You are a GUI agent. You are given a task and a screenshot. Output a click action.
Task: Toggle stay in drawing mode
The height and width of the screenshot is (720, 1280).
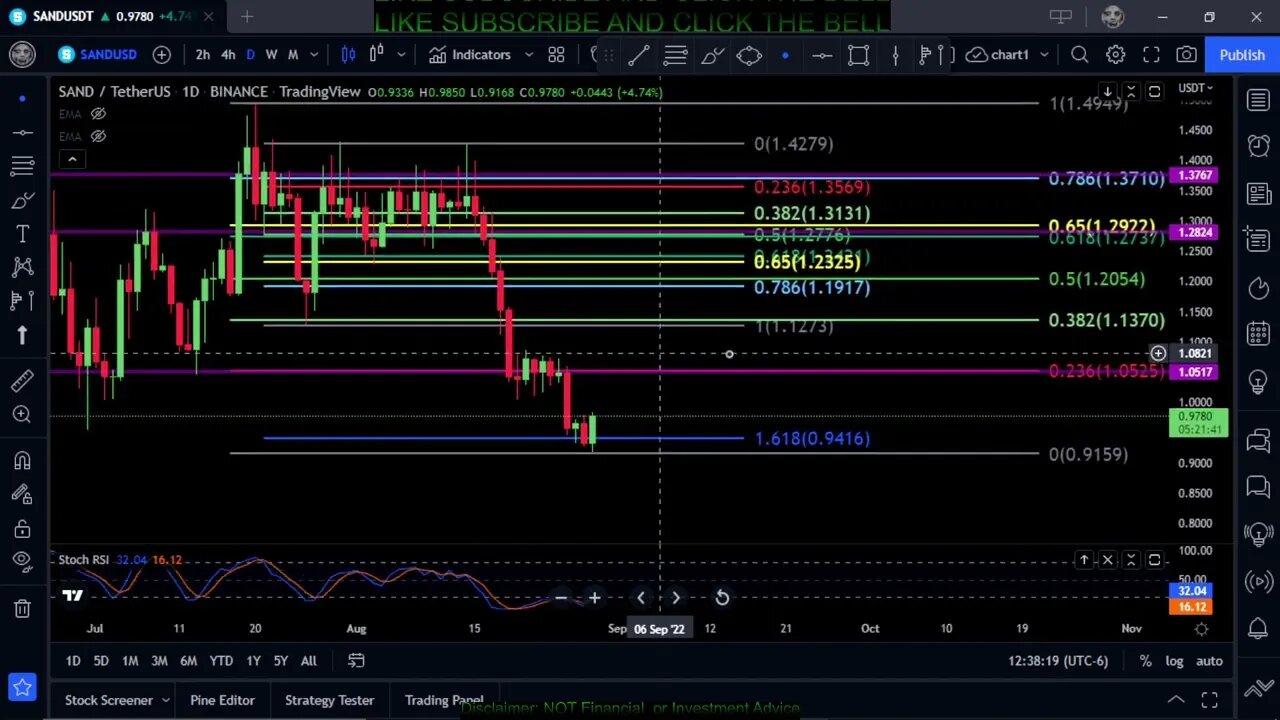[x=22, y=494]
